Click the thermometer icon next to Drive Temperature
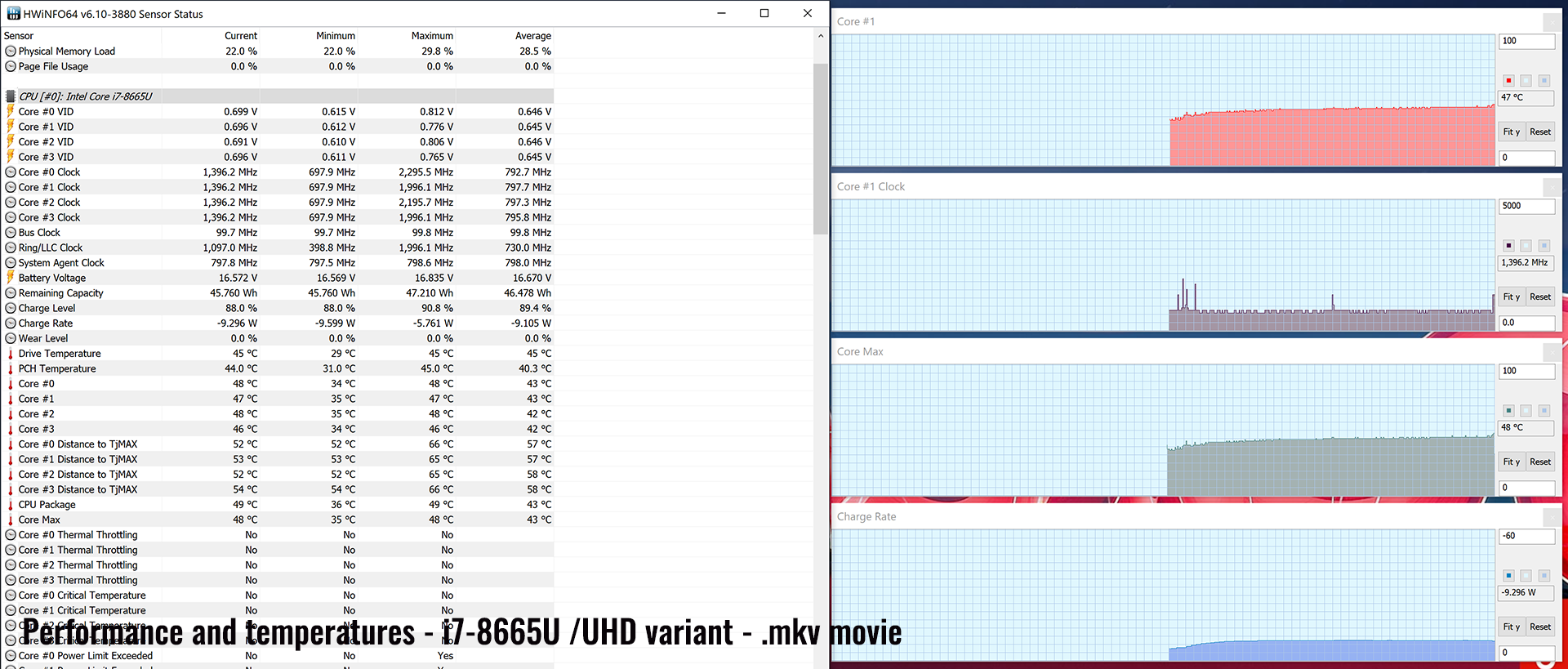Screen dimensions: 1568x669 pyautogui.click(x=11, y=354)
